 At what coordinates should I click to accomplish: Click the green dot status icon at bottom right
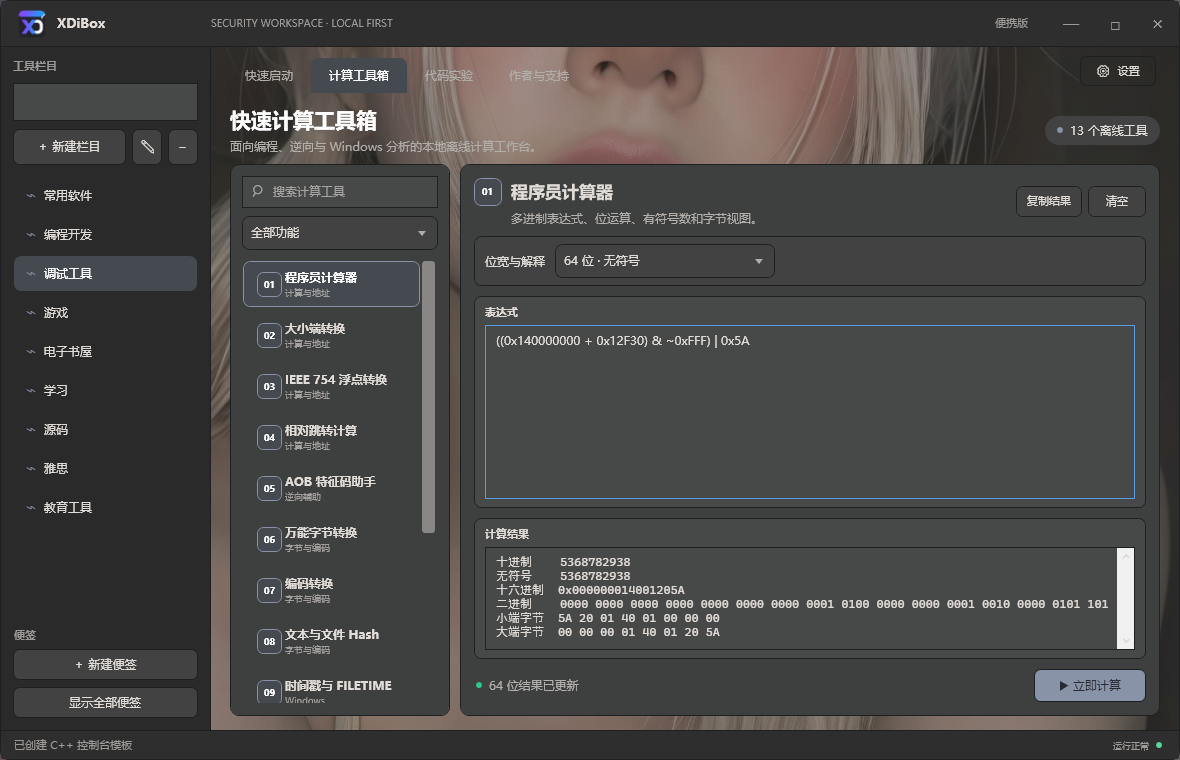tap(1159, 746)
